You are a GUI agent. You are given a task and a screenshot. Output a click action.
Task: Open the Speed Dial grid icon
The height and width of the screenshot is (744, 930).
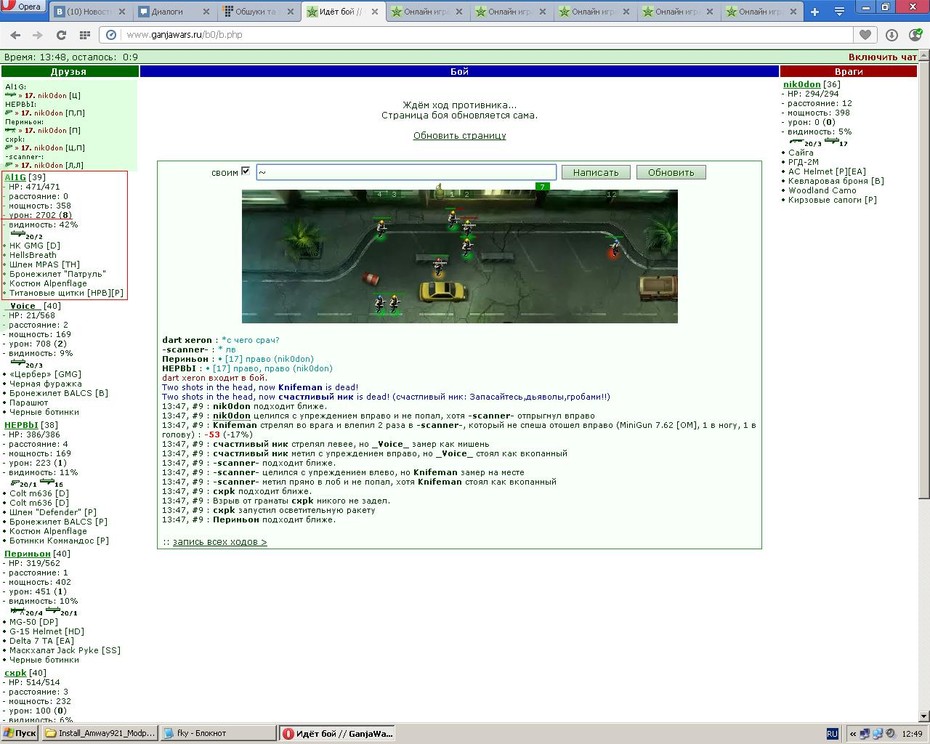coord(85,35)
